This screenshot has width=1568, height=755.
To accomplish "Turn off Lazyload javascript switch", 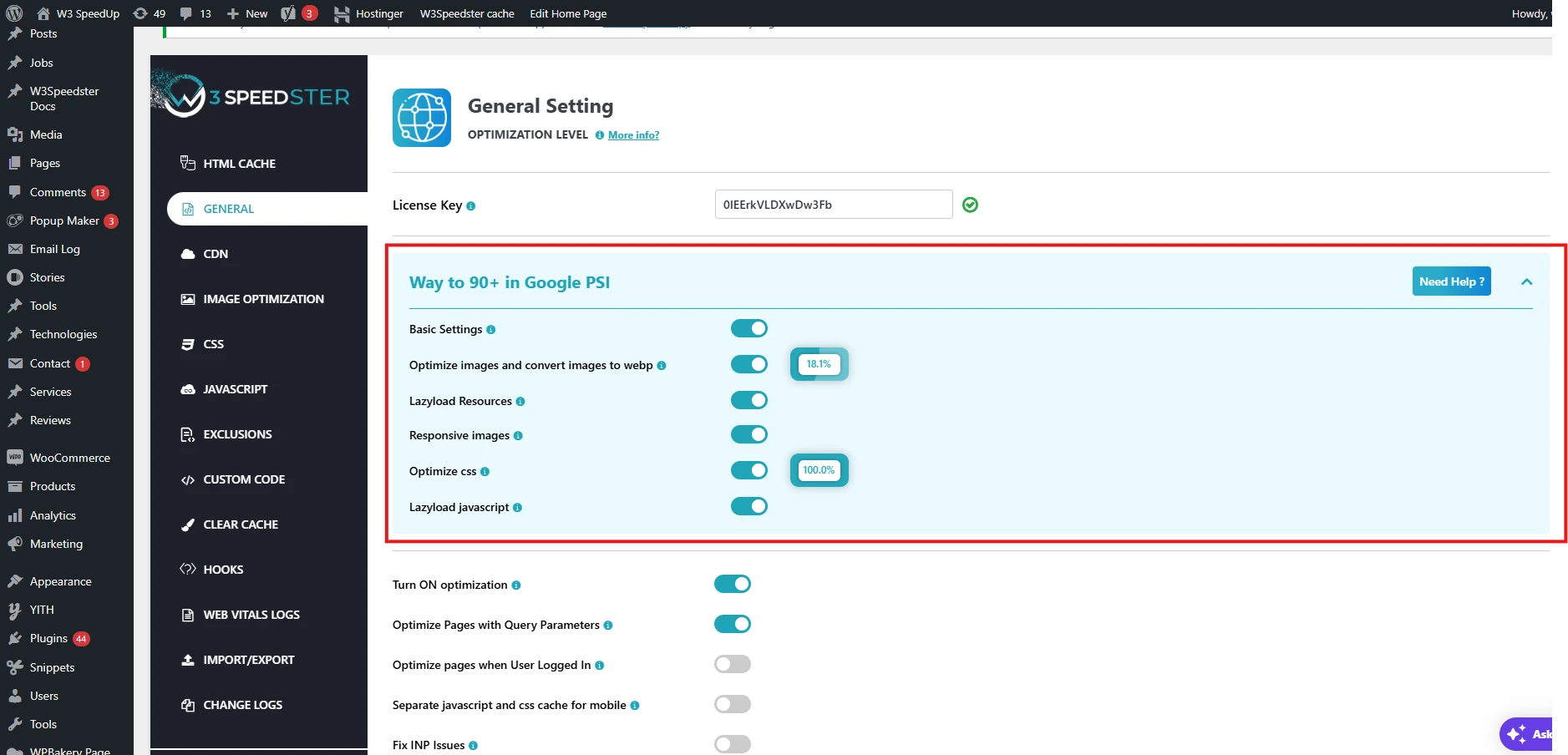I will [x=748, y=506].
